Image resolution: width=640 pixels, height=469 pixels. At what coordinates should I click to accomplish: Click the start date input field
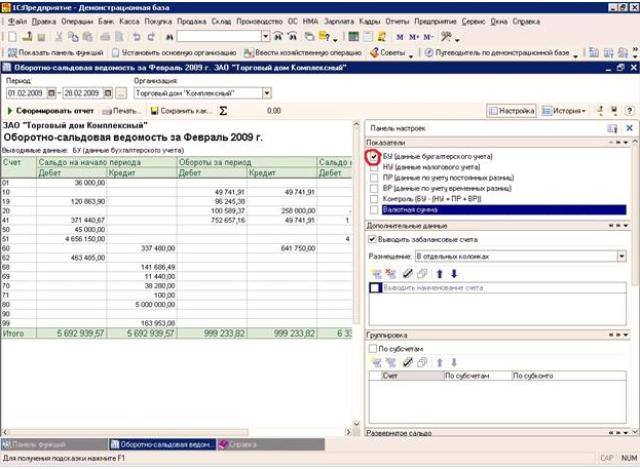(26, 93)
